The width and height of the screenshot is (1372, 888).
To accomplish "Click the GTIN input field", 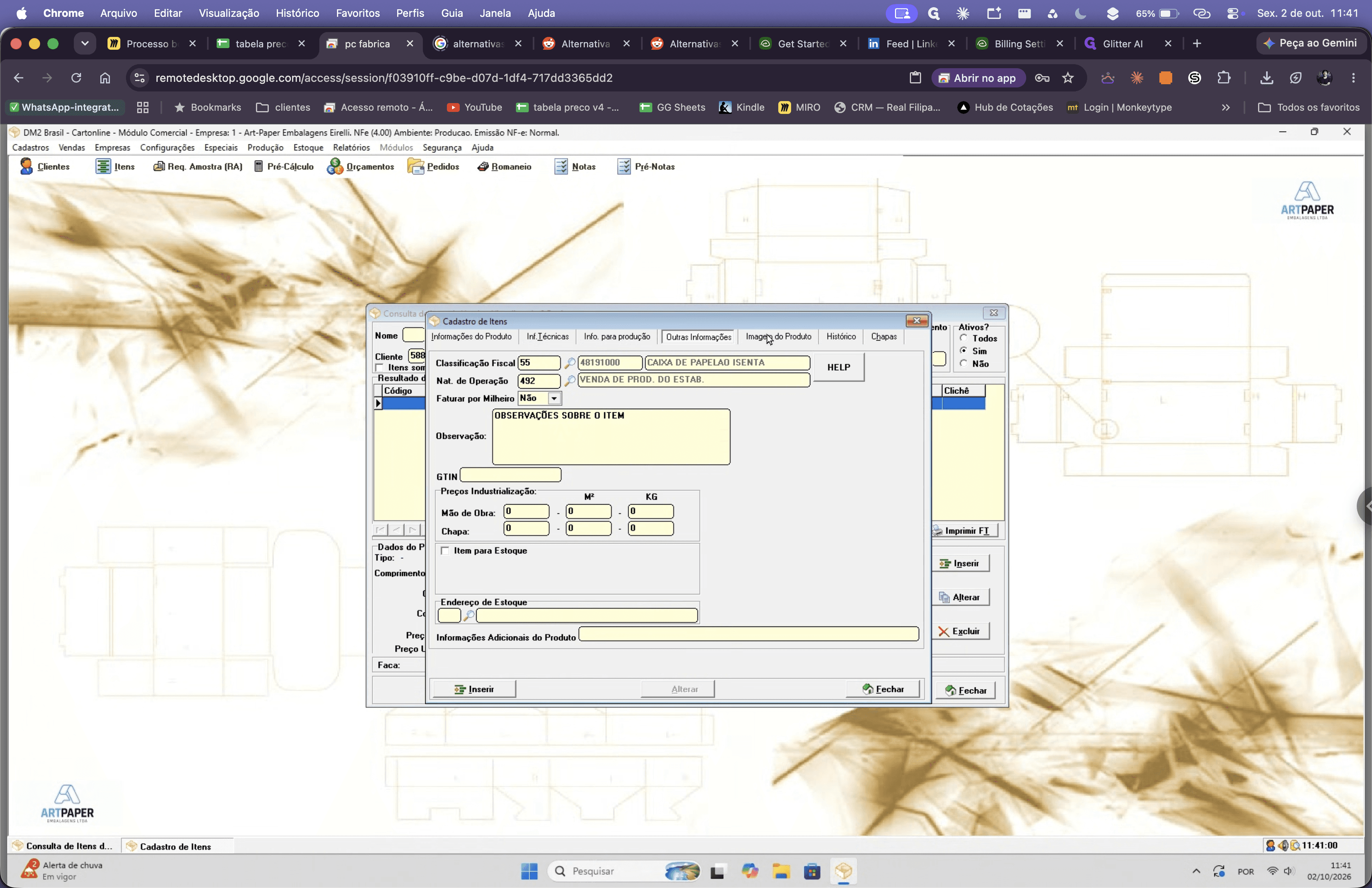I will click(x=510, y=475).
